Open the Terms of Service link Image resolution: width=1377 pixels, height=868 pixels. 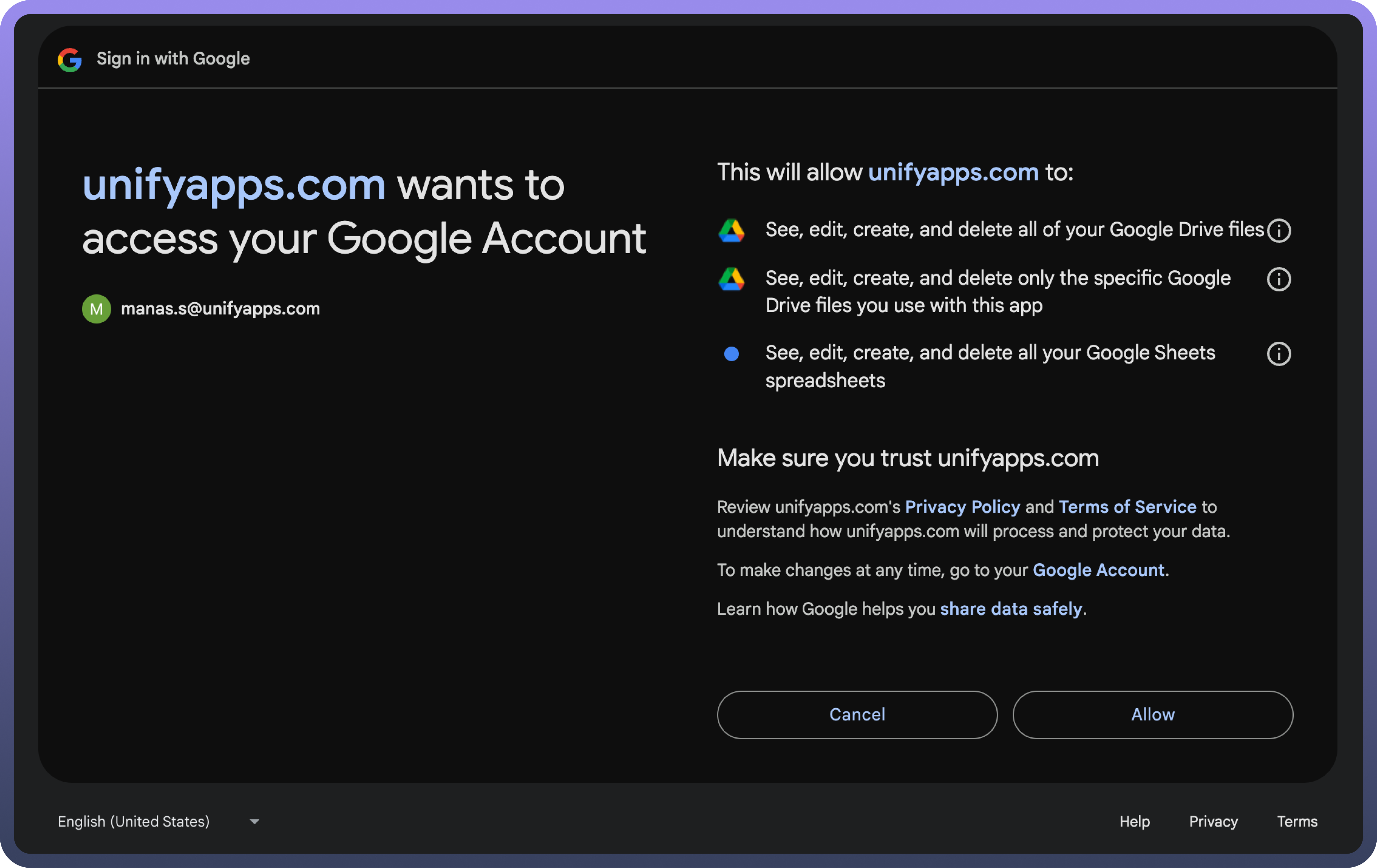click(x=1127, y=507)
